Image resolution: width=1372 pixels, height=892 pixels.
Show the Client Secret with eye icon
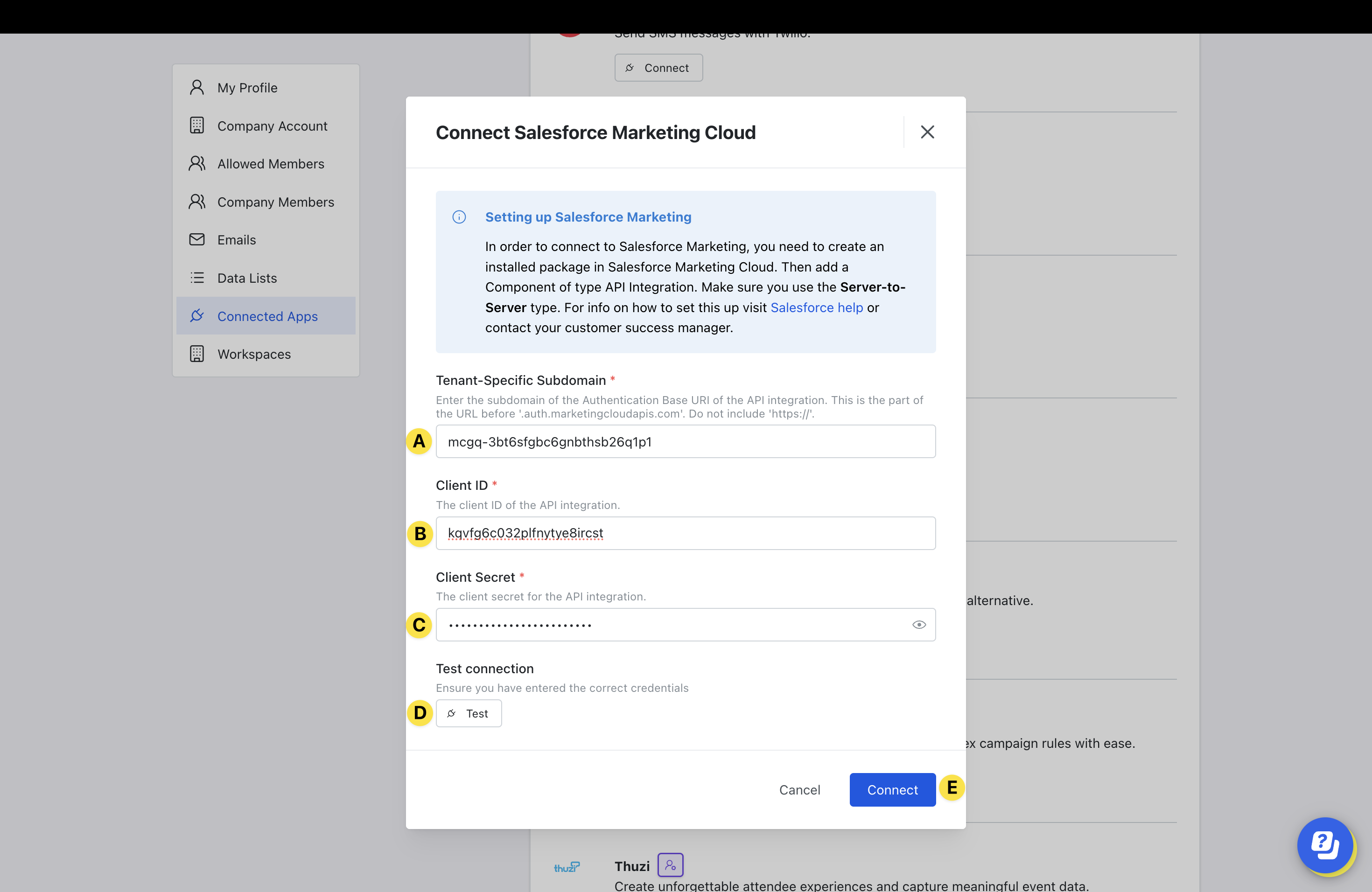(x=919, y=625)
